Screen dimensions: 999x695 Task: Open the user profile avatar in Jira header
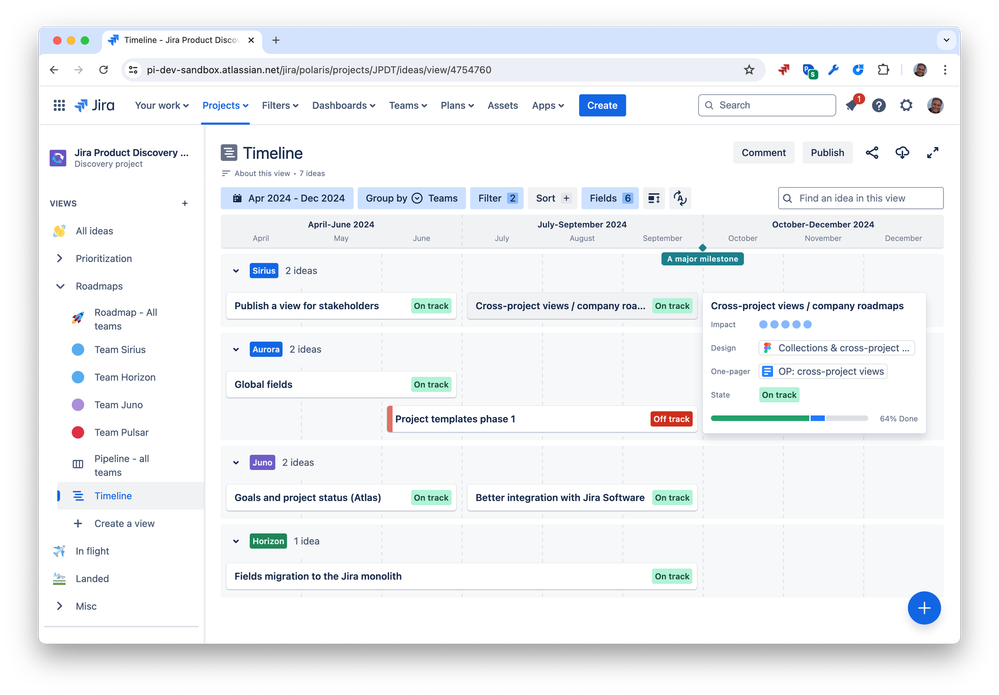935,105
